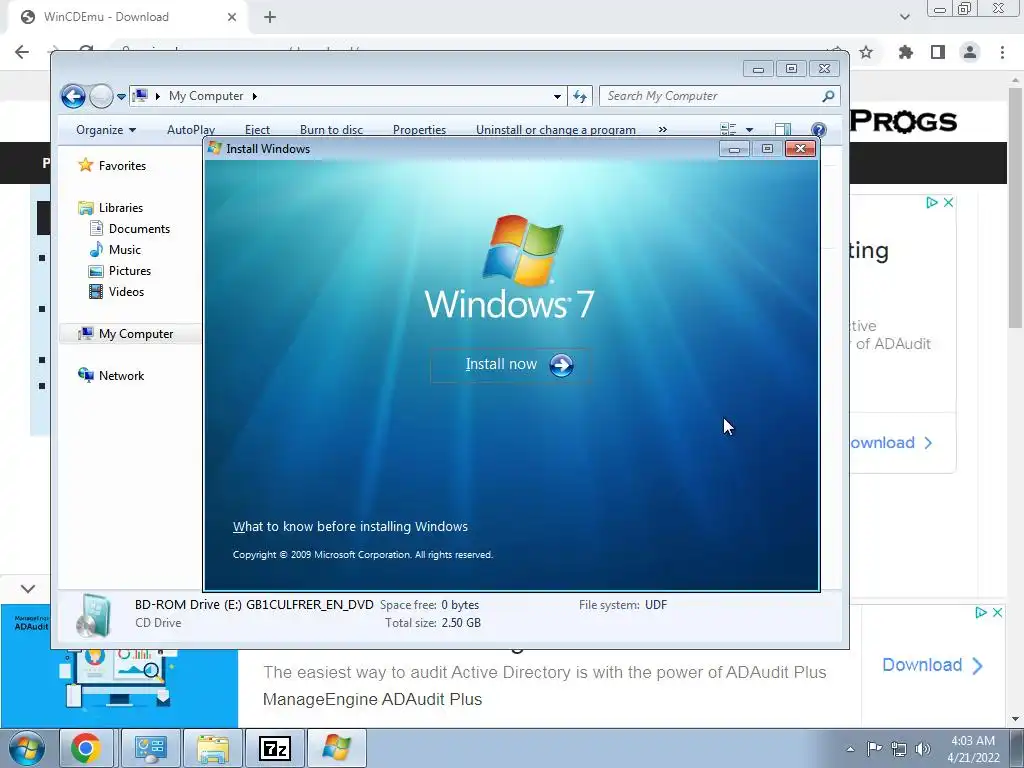Image resolution: width=1024 pixels, height=768 pixels.
Task: Toggle Chrome side panel icon
Action: coord(938,52)
